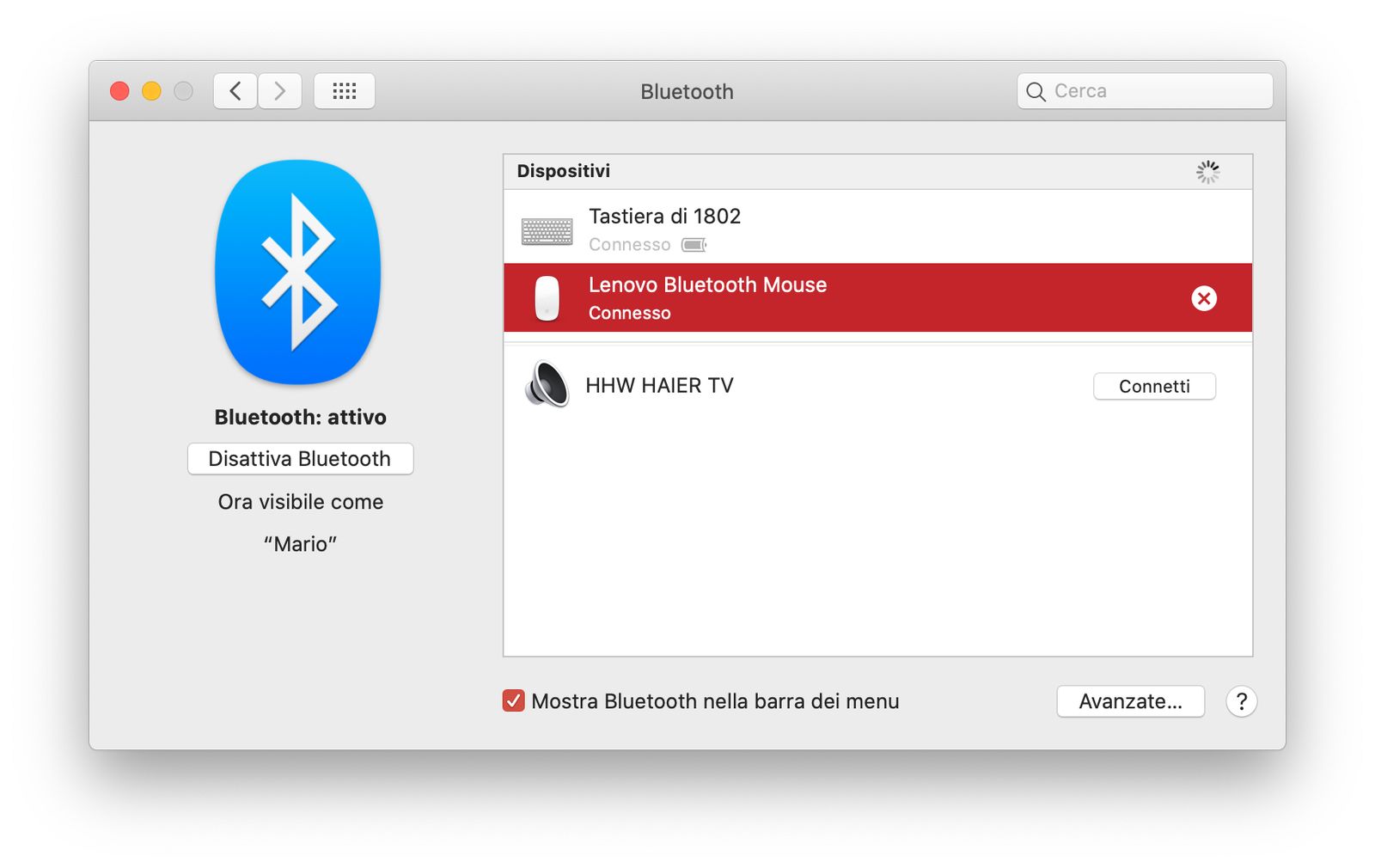This screenshot has width=1375, height=868.
Task: Click the Ora visibile come label
Action: tap(300, 502)
